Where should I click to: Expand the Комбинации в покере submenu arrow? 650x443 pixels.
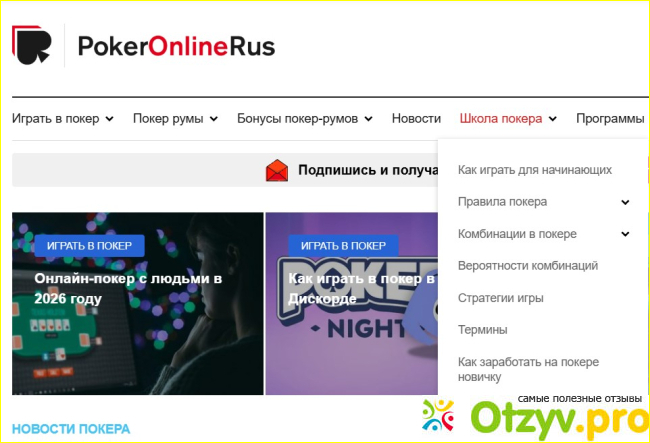pyautogui.click(x=625, y=234)
